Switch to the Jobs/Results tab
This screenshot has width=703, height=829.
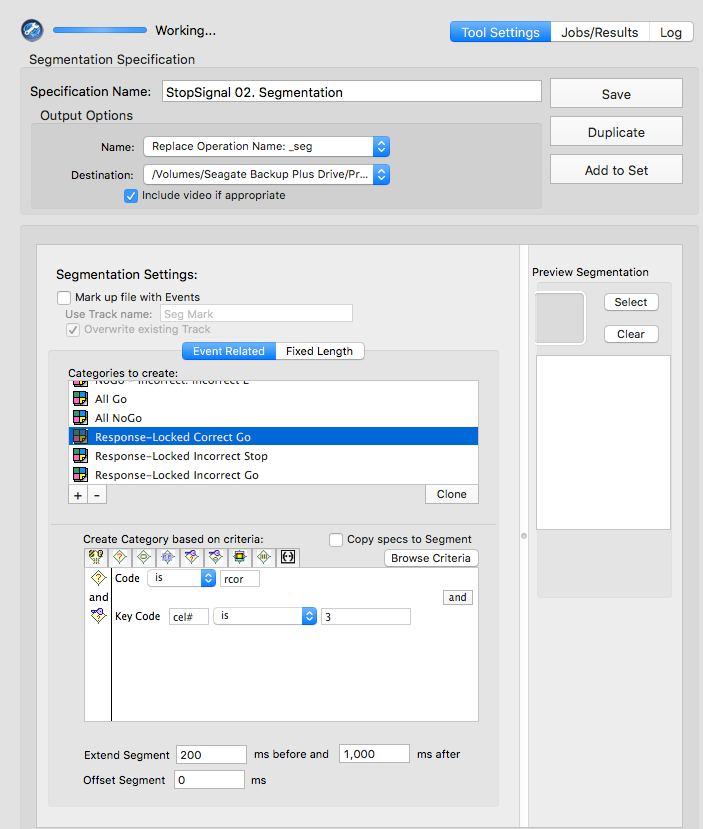pyautogui.click(x=599, y=32)
